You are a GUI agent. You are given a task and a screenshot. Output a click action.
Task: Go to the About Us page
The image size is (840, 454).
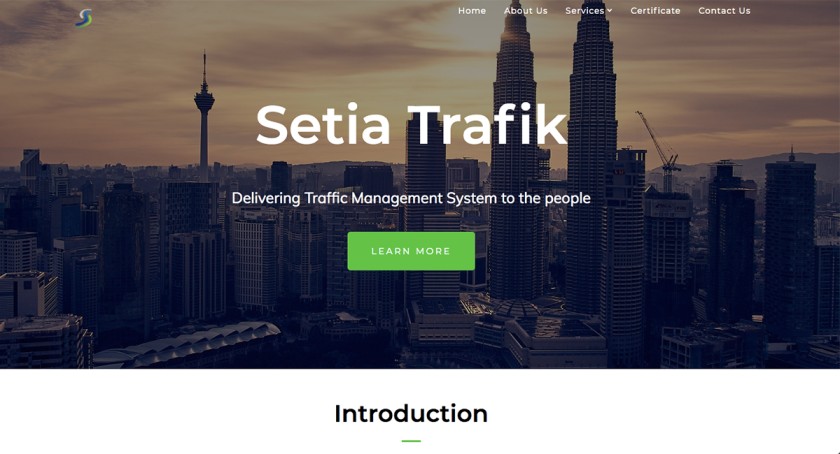point(526,11)
